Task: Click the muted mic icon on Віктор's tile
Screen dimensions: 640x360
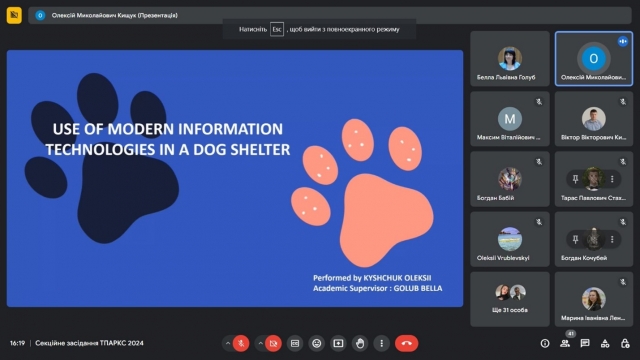Action: (623, 102)
